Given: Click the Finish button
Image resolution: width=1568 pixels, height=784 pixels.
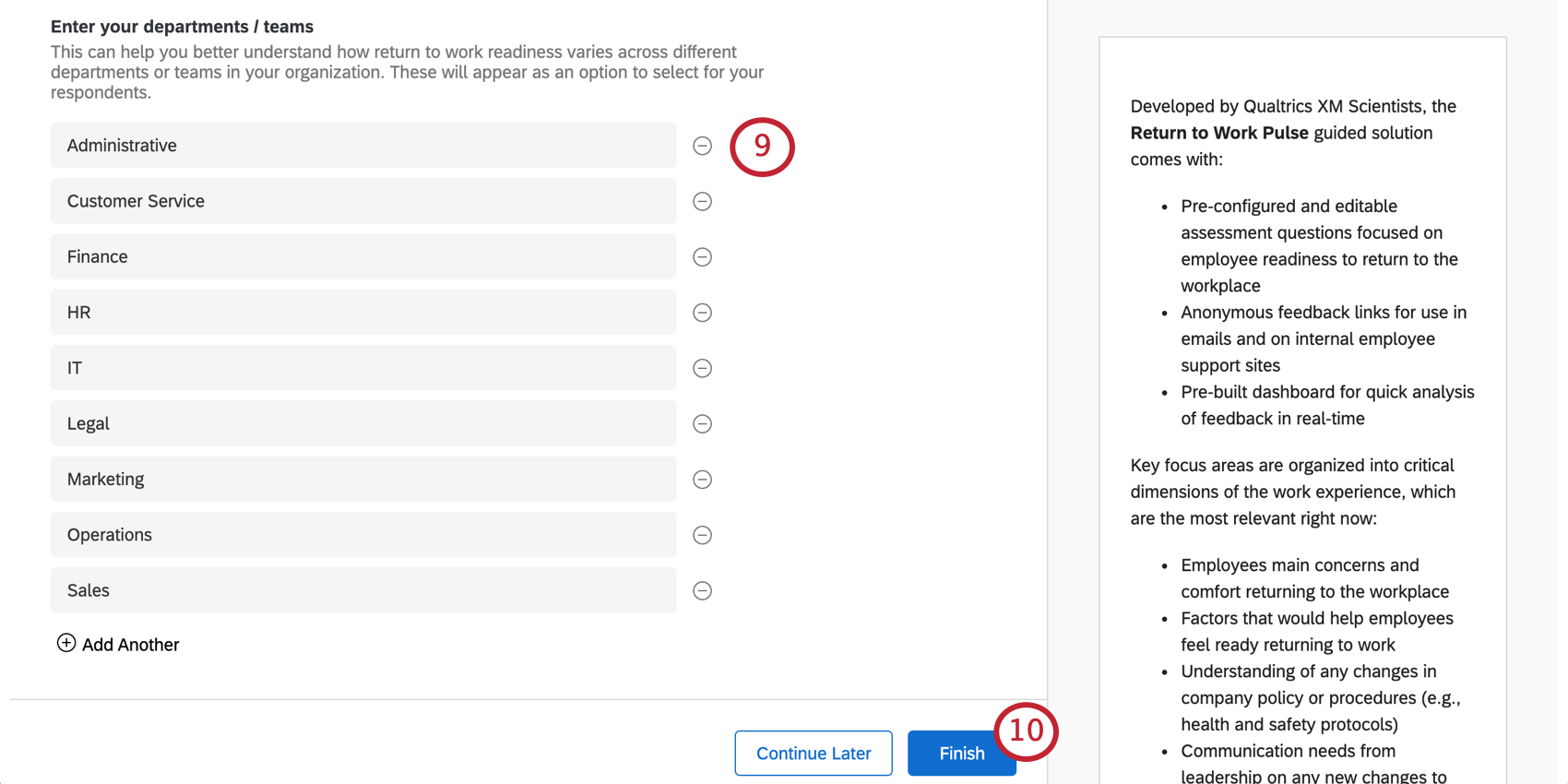Looking at the screenshot, I should pyautogui.click(x=961, y=754).
